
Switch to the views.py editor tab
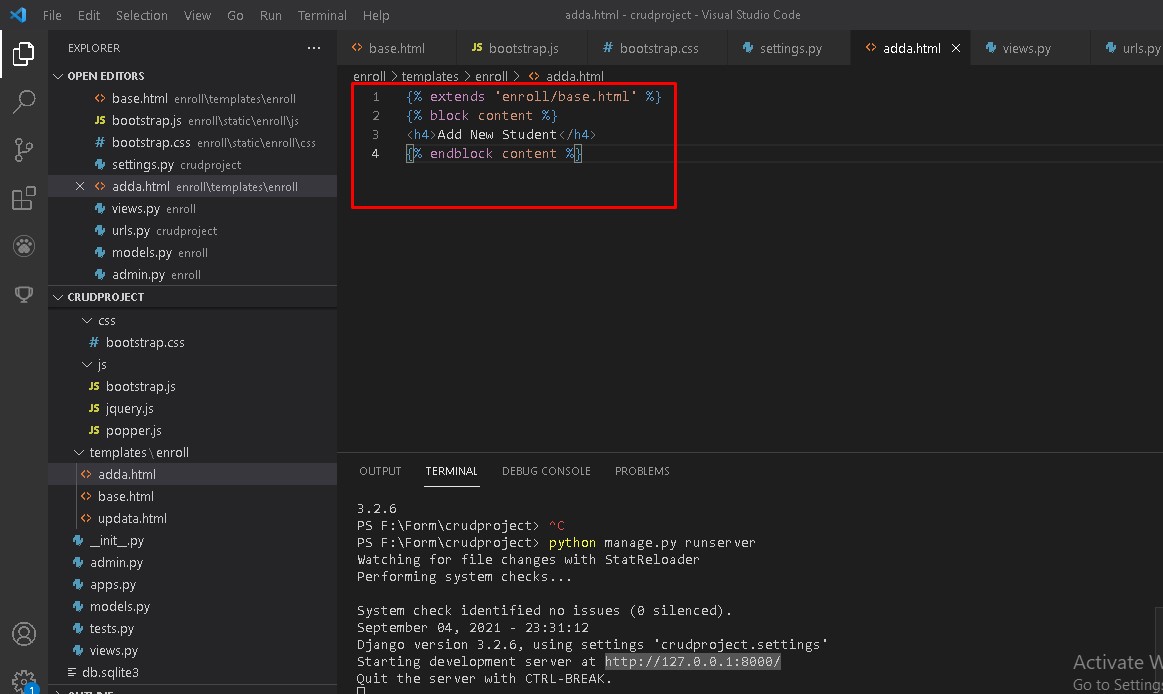pyautogui.click(x=1027, y=48)
